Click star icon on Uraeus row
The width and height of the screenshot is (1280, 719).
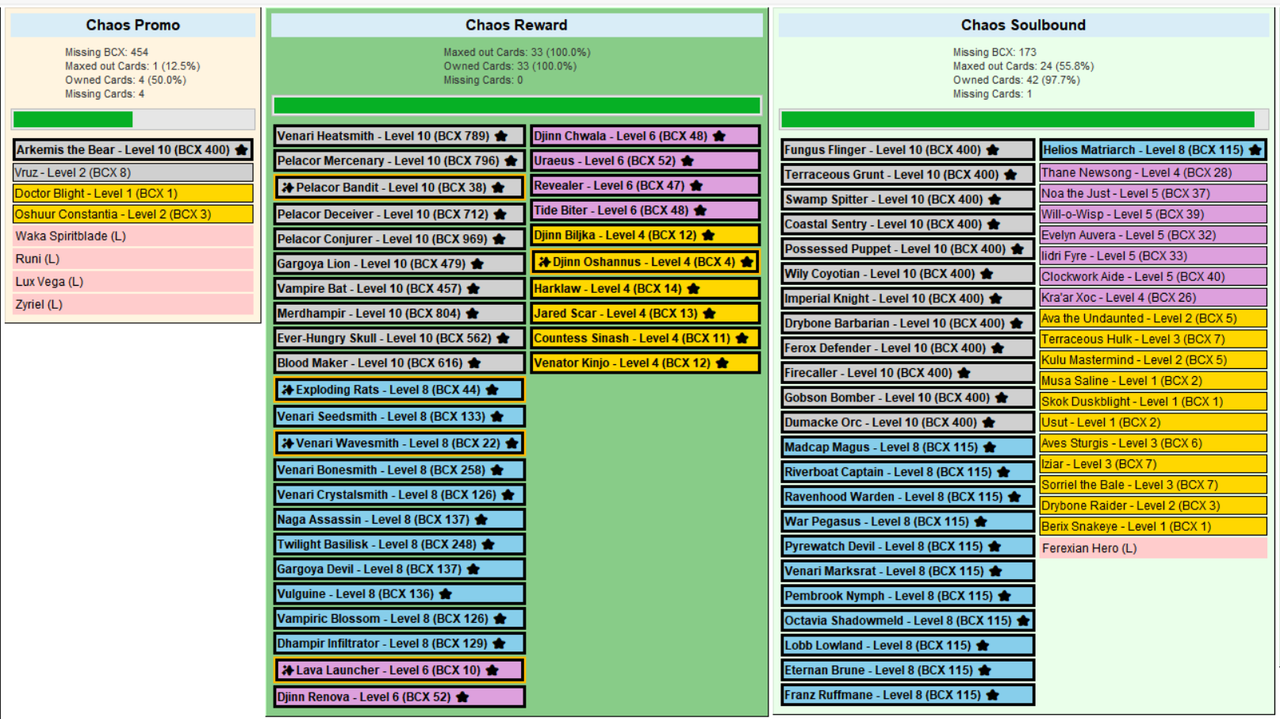[688, 161]
